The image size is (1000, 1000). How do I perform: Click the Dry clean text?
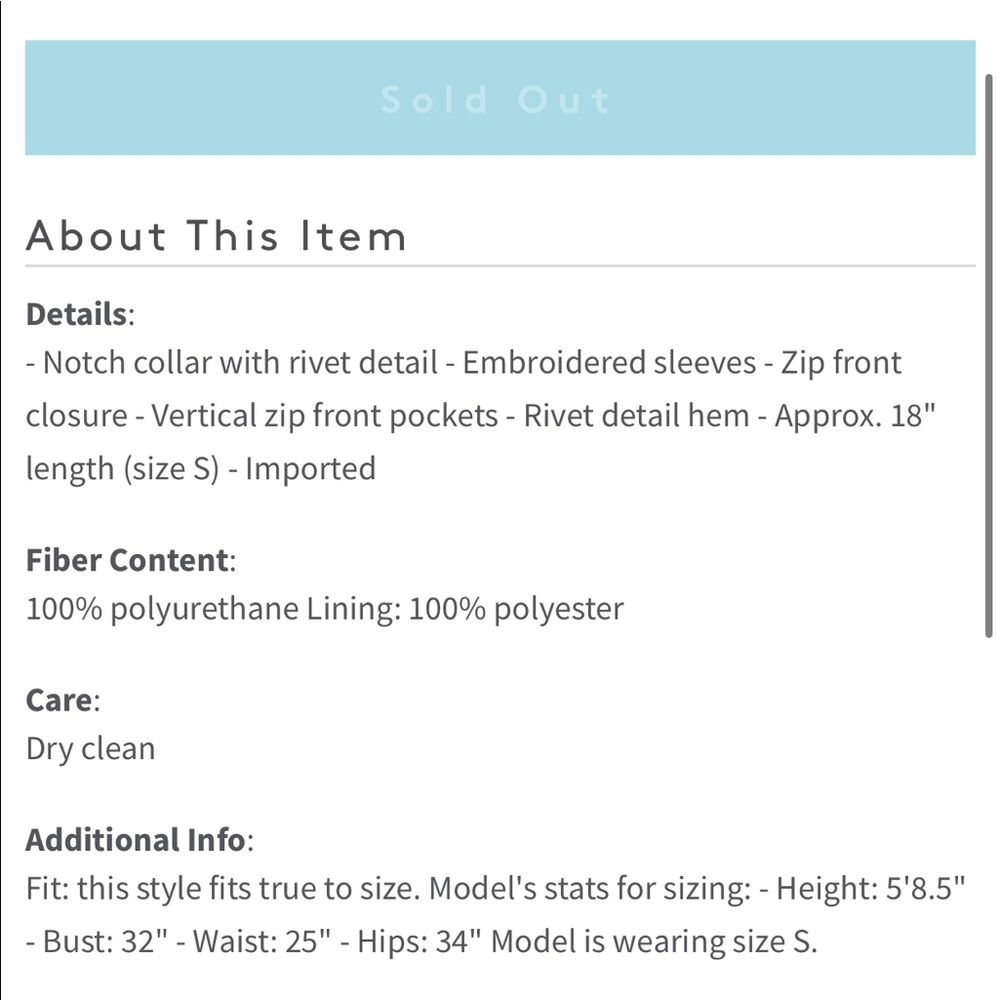tap(91, 749)
